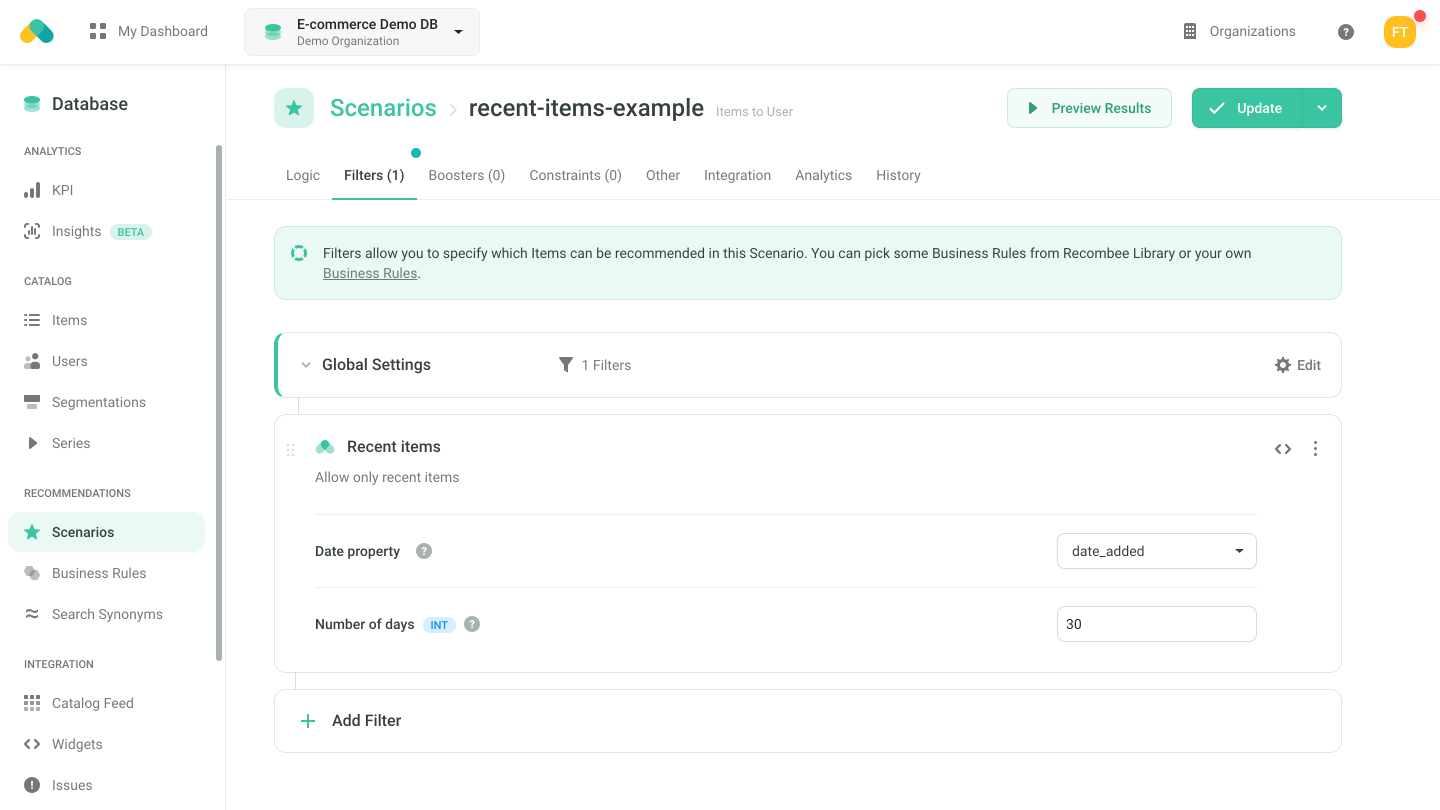This screenshot has width=1440, height=810.
Task: Open the three-dot menu for Recent items
Action: pyautogui.click(x=1315, y=449)
